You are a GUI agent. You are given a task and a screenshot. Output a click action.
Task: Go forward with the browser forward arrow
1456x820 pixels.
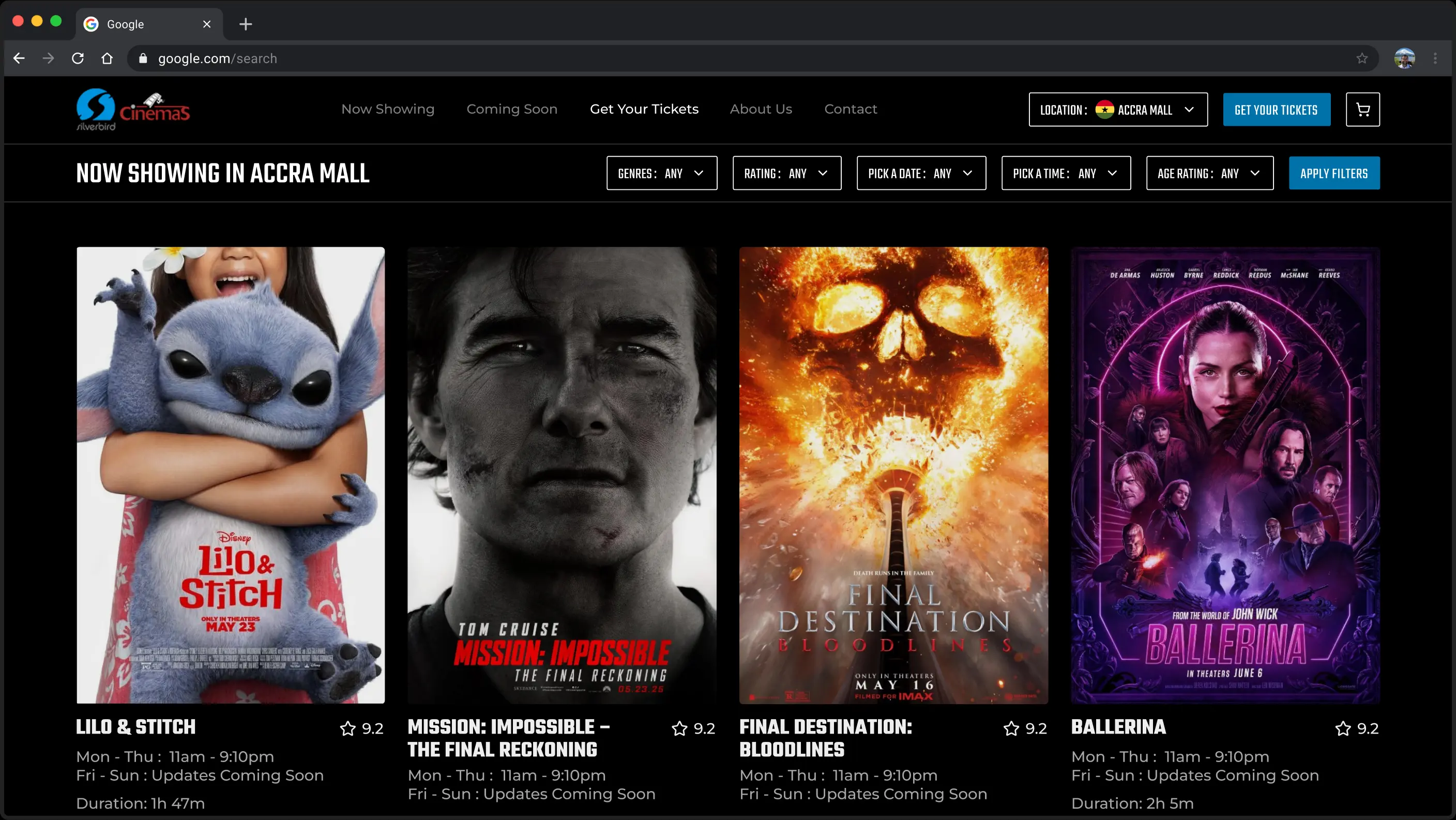(49, 58)
